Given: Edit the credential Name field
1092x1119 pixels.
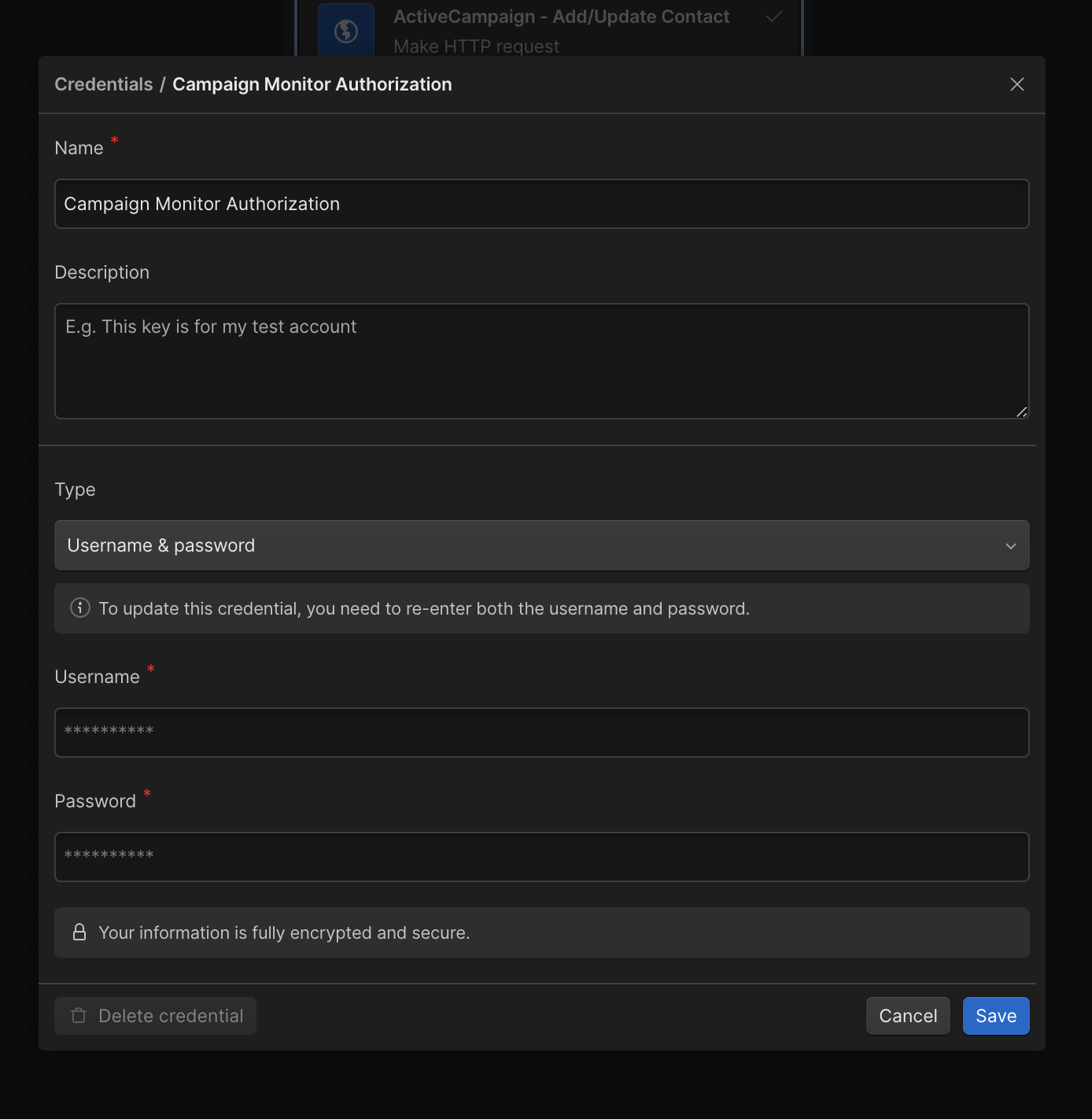Looking at the screenshot, I should pos(541,204).
